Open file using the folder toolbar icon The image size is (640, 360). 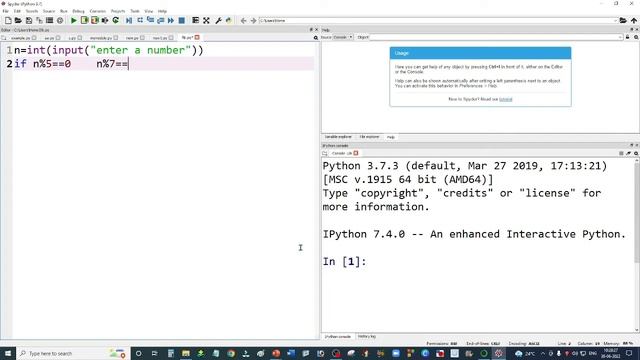tap(18, 20)
